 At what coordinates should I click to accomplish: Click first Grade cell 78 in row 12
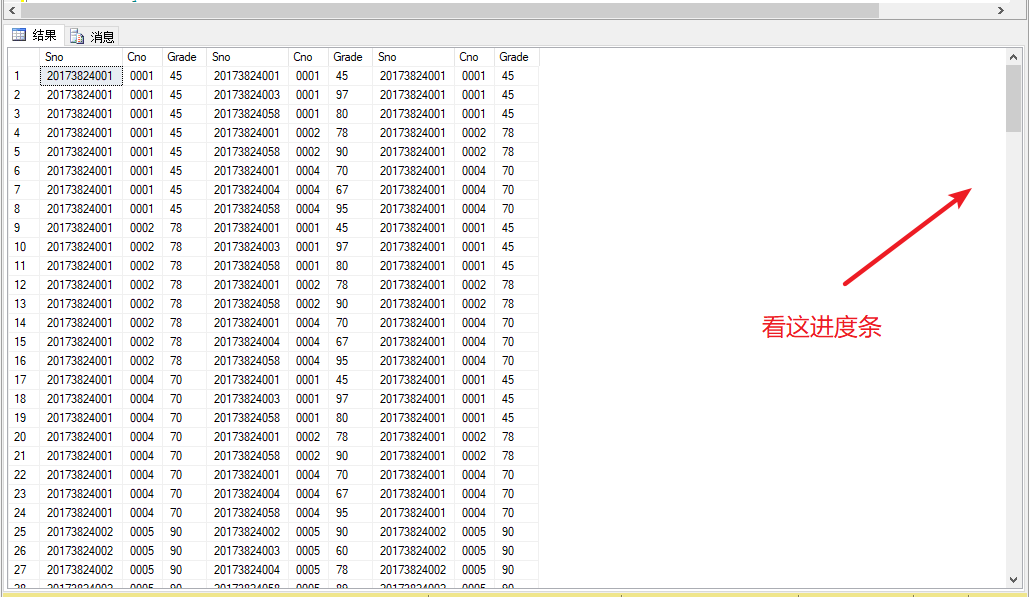(x=184, y=285)
